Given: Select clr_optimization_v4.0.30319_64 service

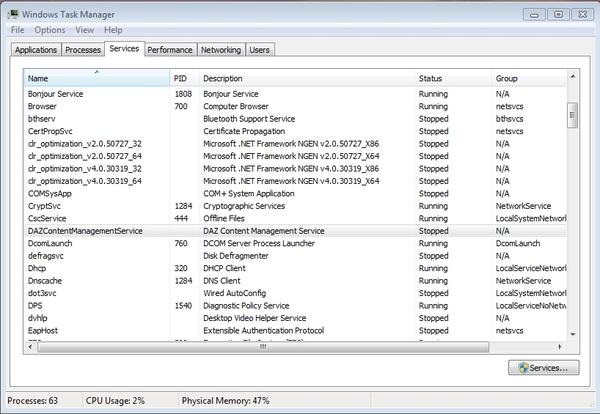Looking at the screenshot, I should pos(295,181).
